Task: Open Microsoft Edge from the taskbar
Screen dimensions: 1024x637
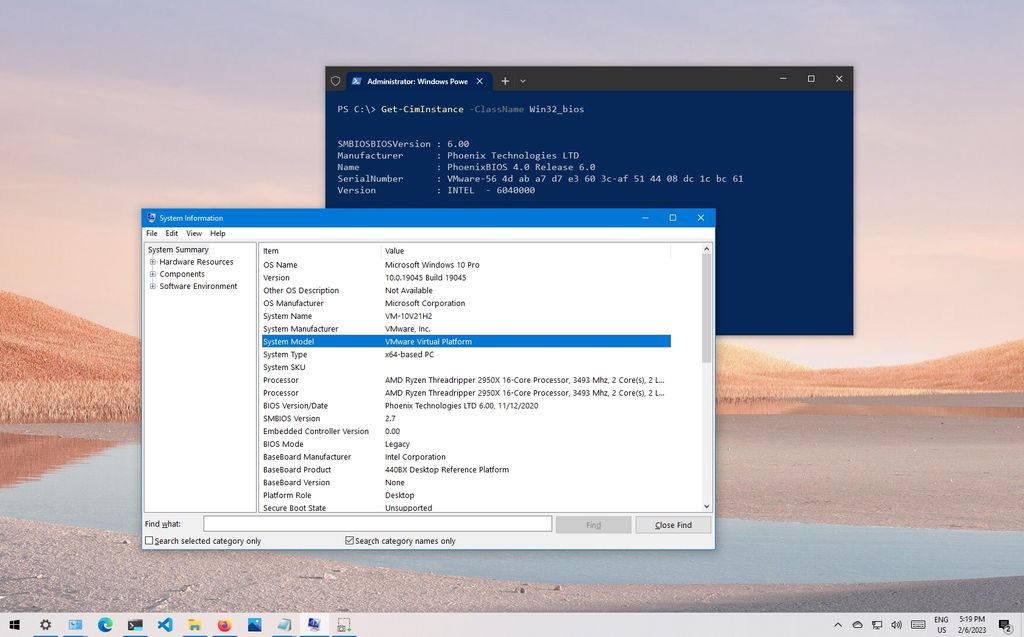Action: (105, 624)
